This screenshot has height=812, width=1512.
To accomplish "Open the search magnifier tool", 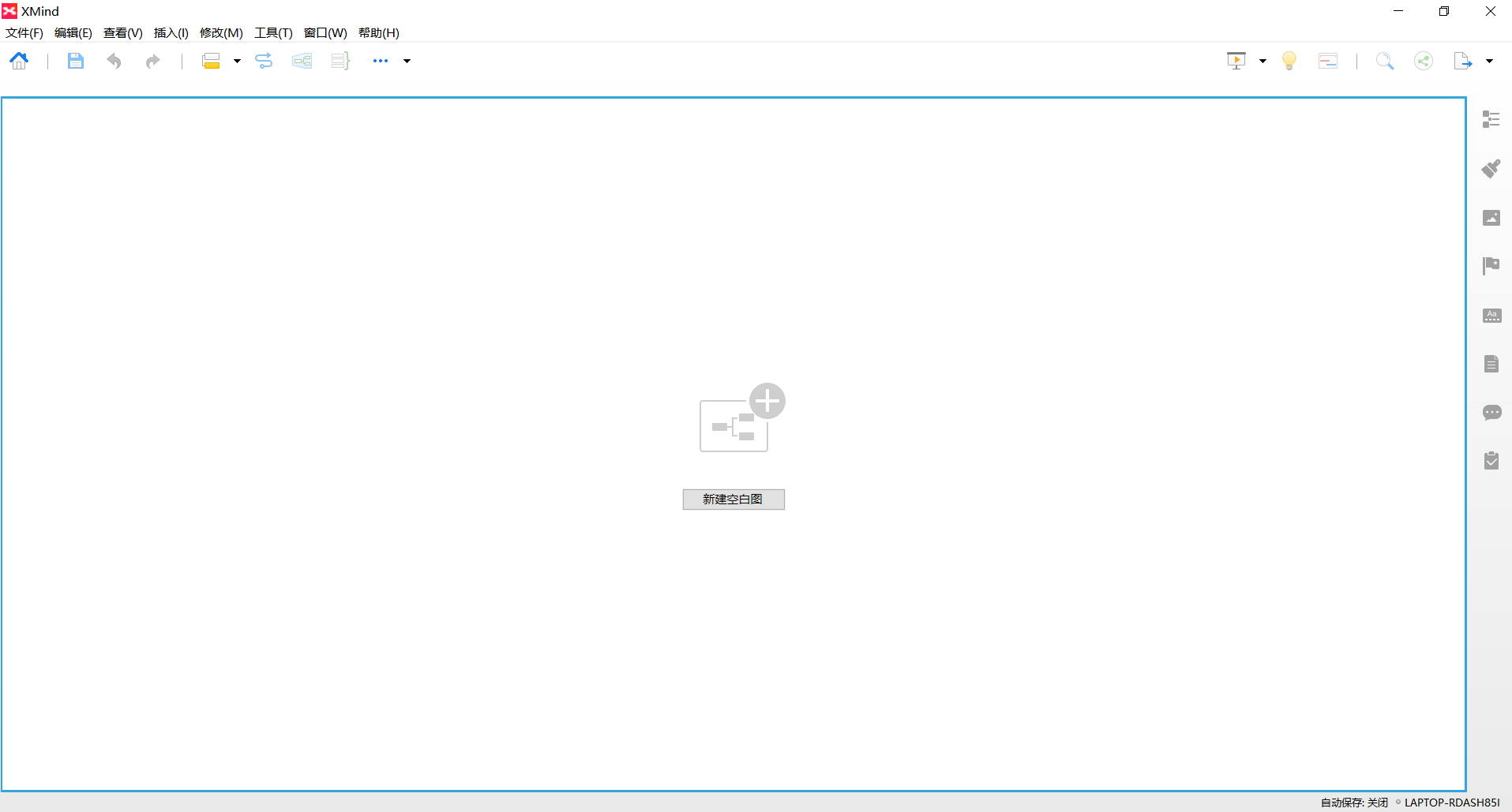I will pos(1385,60).
